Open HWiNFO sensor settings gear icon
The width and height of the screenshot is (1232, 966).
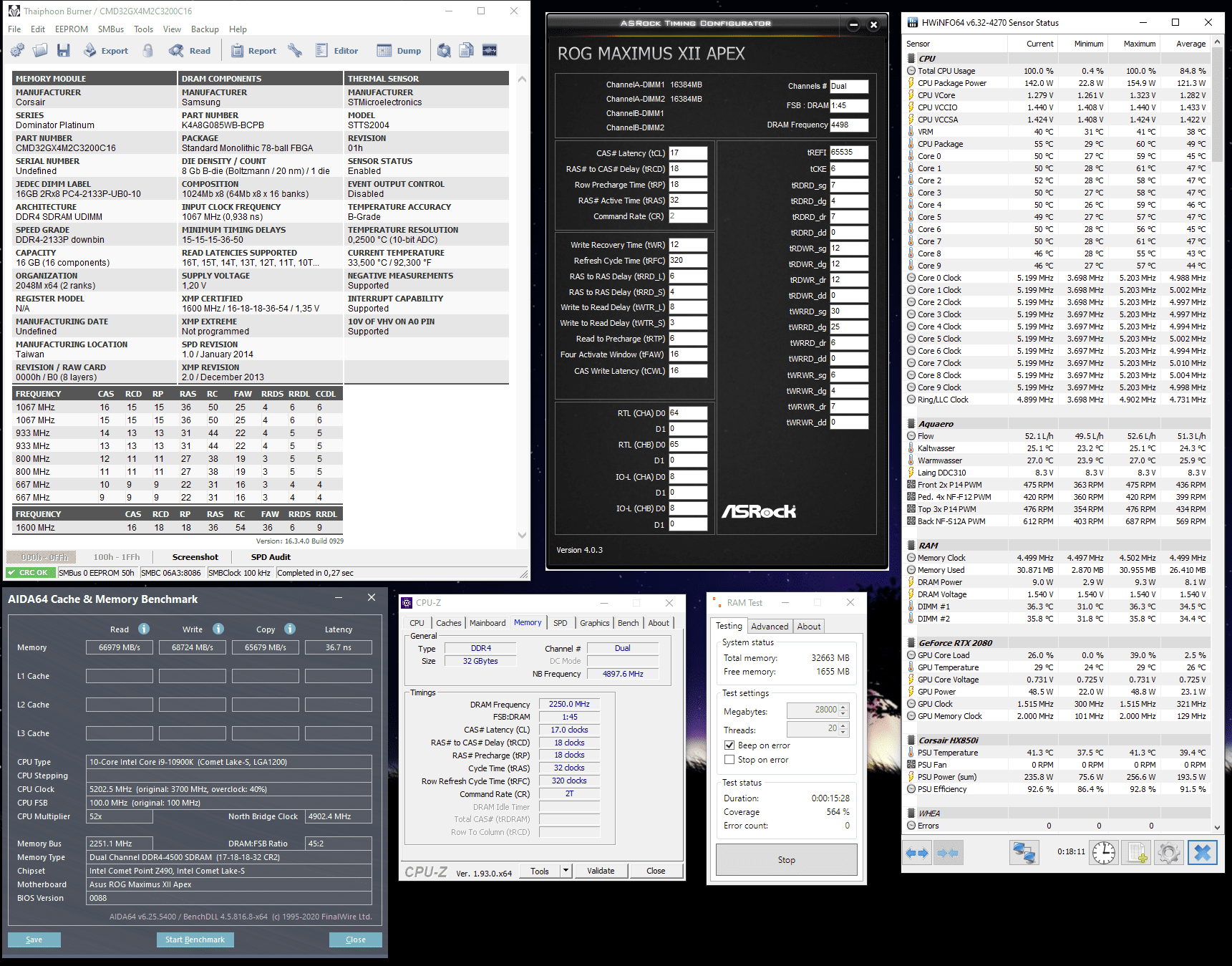click(1169, 853)
